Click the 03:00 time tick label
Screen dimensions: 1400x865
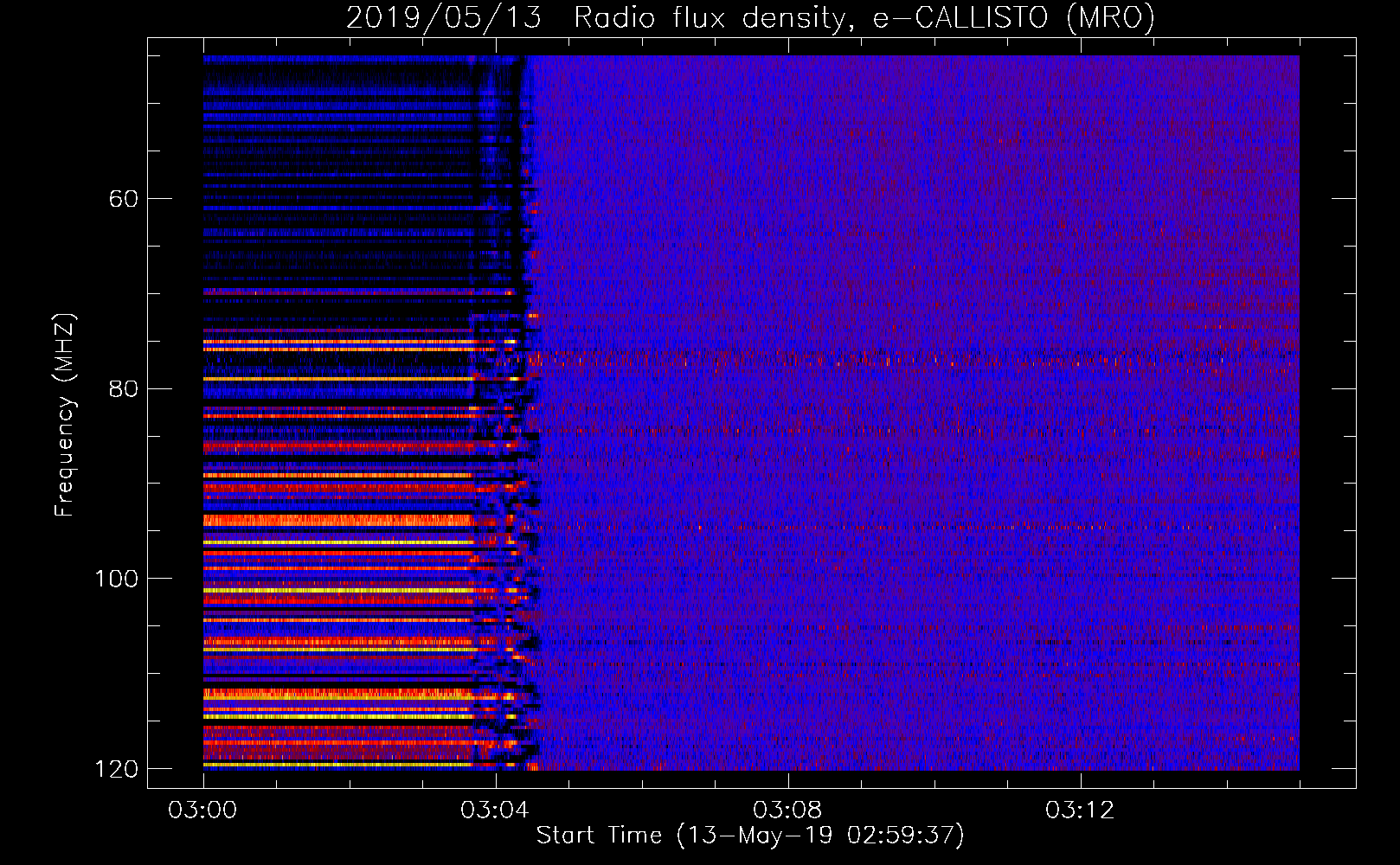coord(203,811)
